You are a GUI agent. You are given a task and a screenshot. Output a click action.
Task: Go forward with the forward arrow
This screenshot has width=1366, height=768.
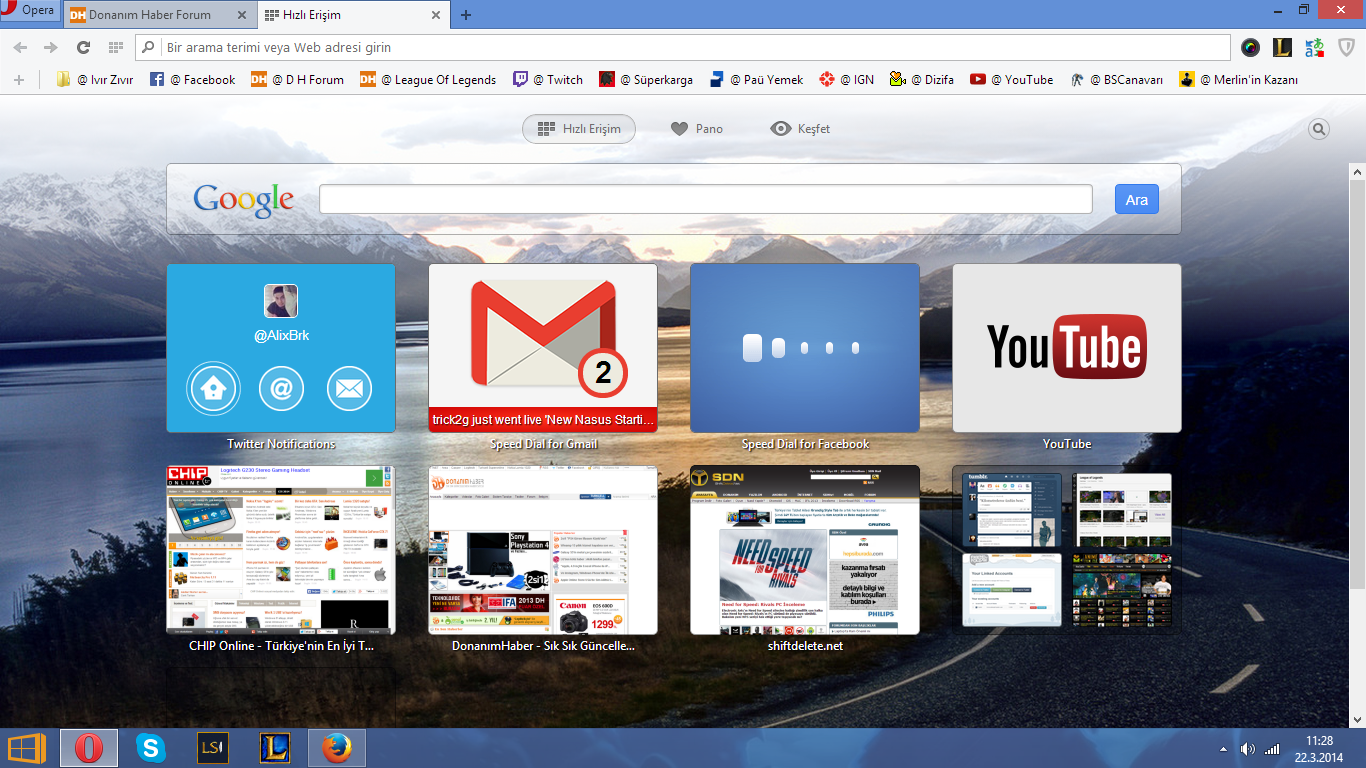50,47
